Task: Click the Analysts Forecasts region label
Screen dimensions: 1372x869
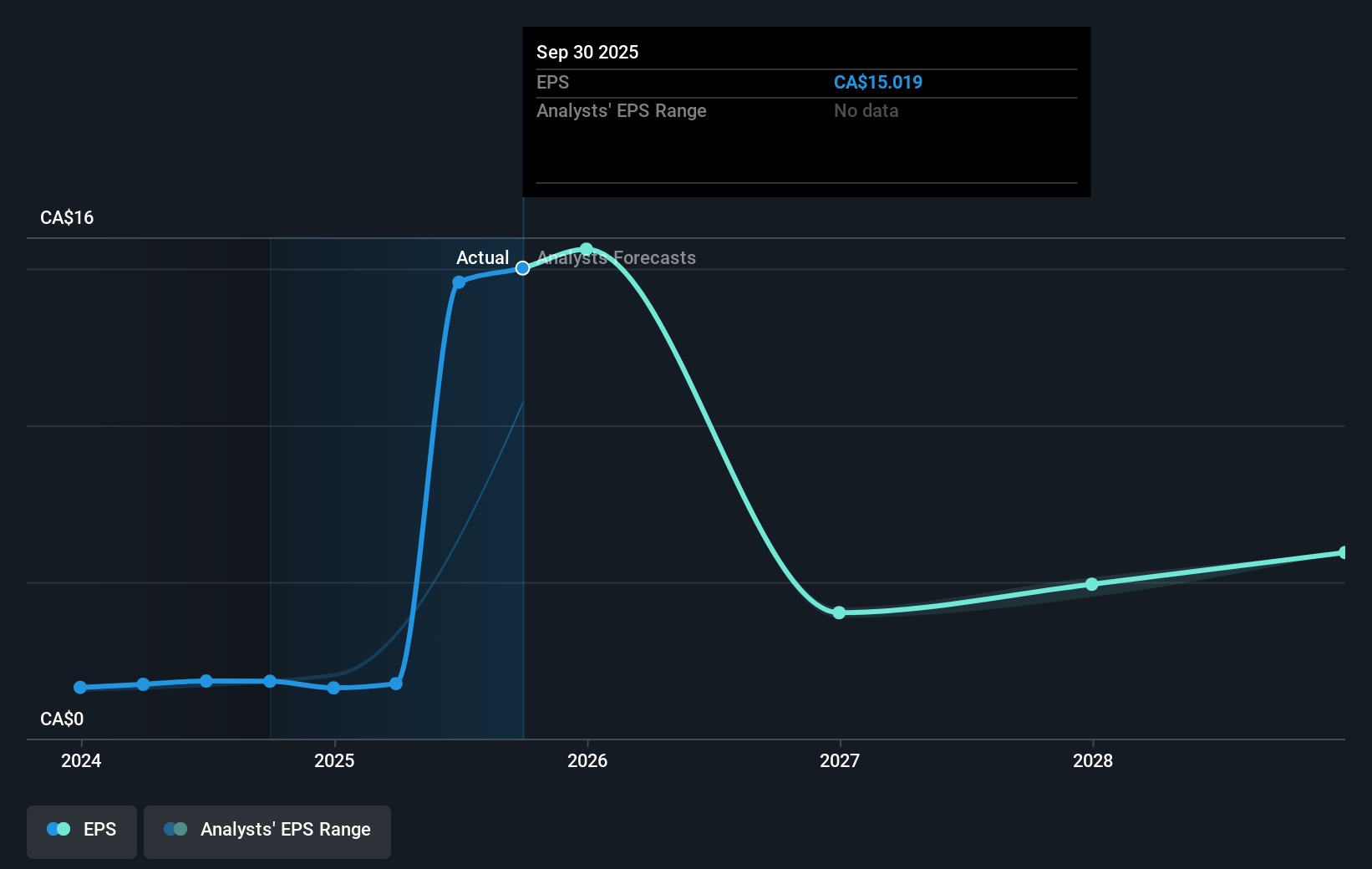Action: 617,257
